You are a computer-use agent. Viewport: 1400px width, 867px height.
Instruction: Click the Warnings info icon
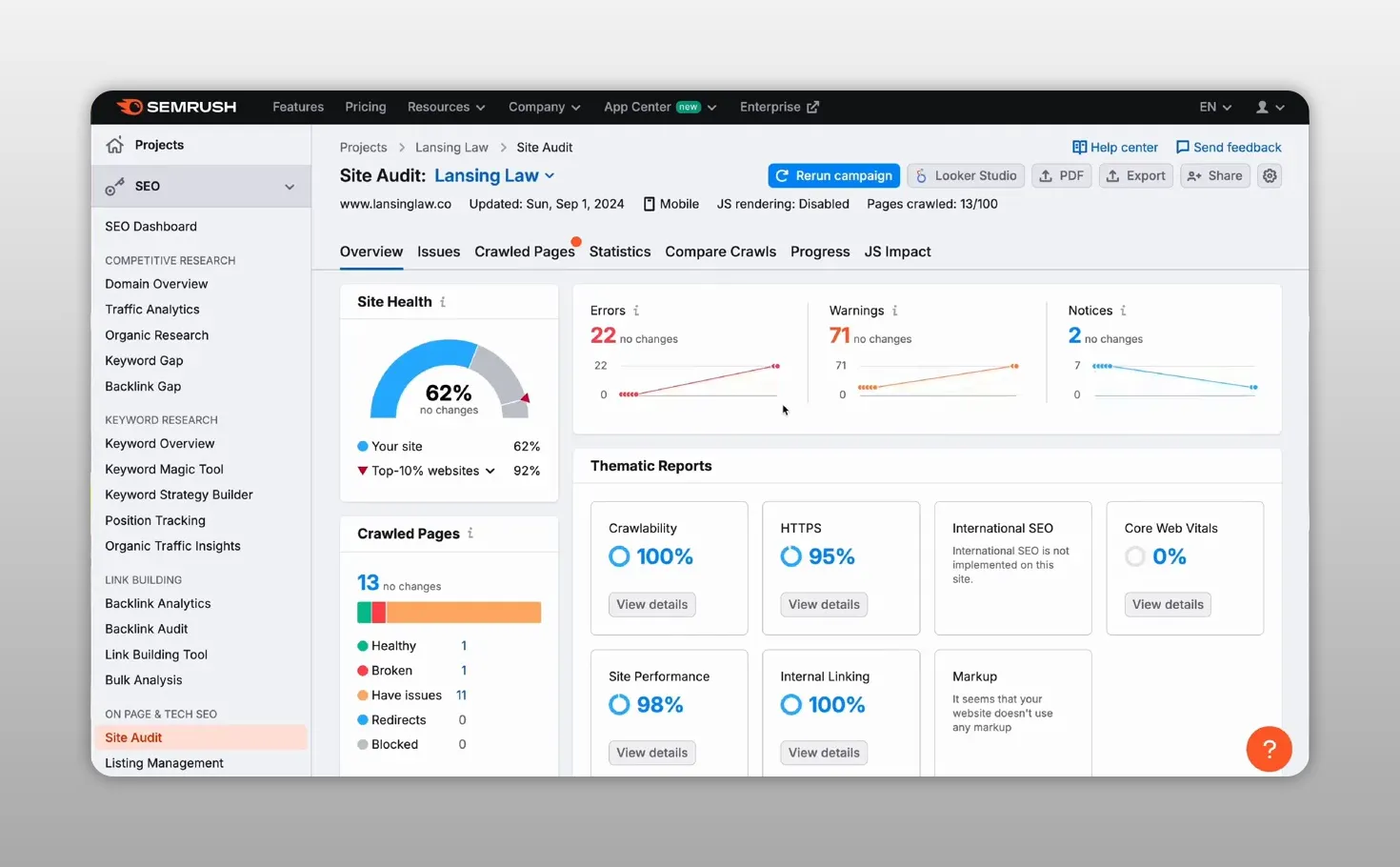pos(894,311)
